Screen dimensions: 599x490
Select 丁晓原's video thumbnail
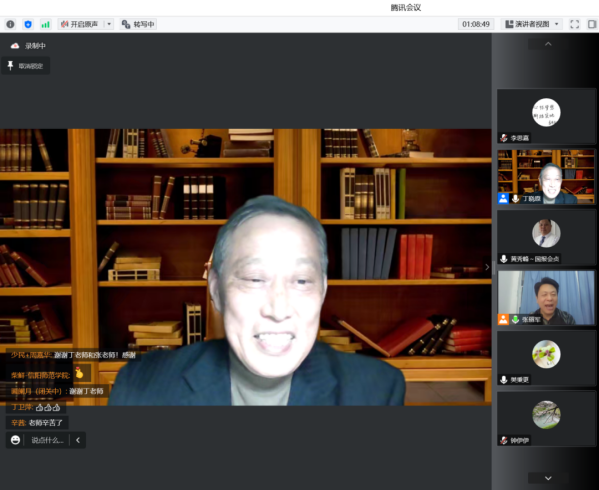[x=546, y=176]
